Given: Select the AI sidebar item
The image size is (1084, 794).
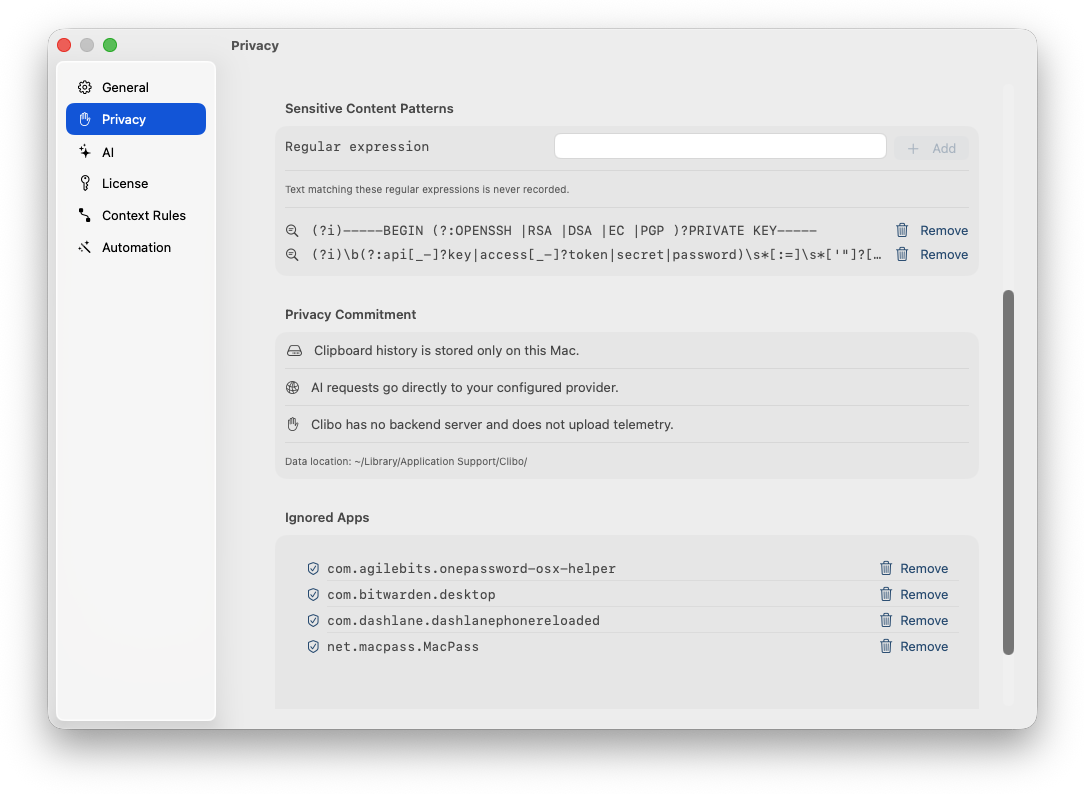Looking at the screenshot, I should coord(136,152).
